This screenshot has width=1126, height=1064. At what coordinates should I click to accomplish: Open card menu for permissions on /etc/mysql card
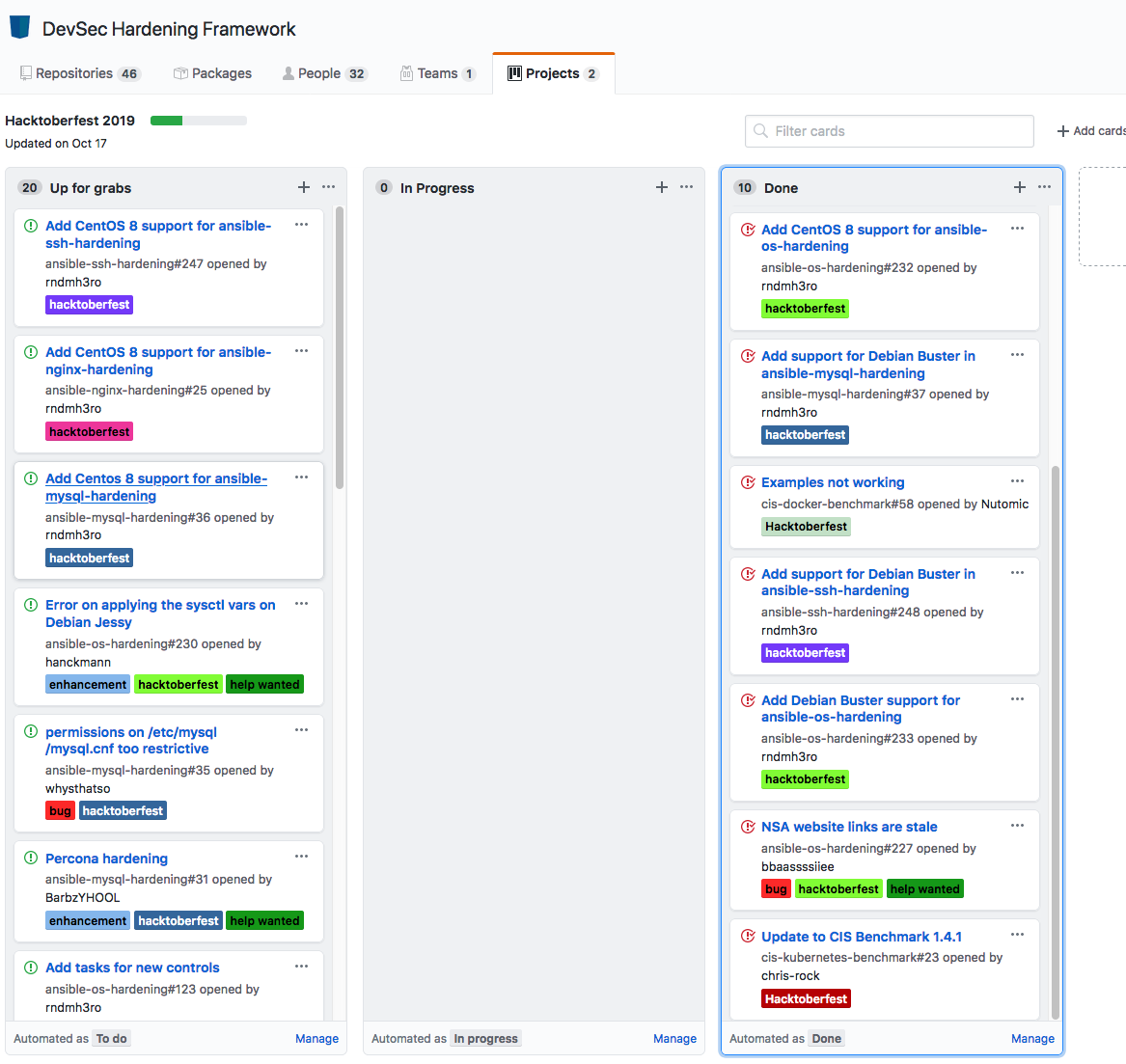pos(302,730)
